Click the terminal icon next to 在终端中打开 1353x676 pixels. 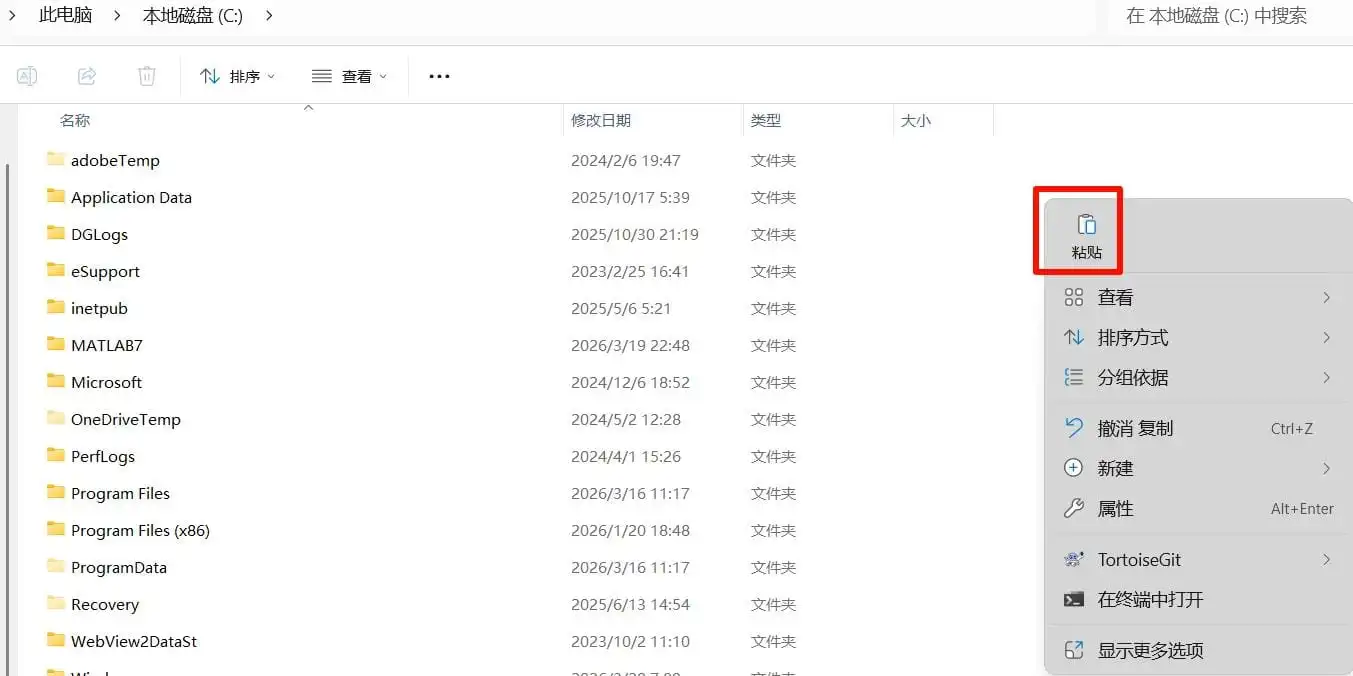(1074, 600)
